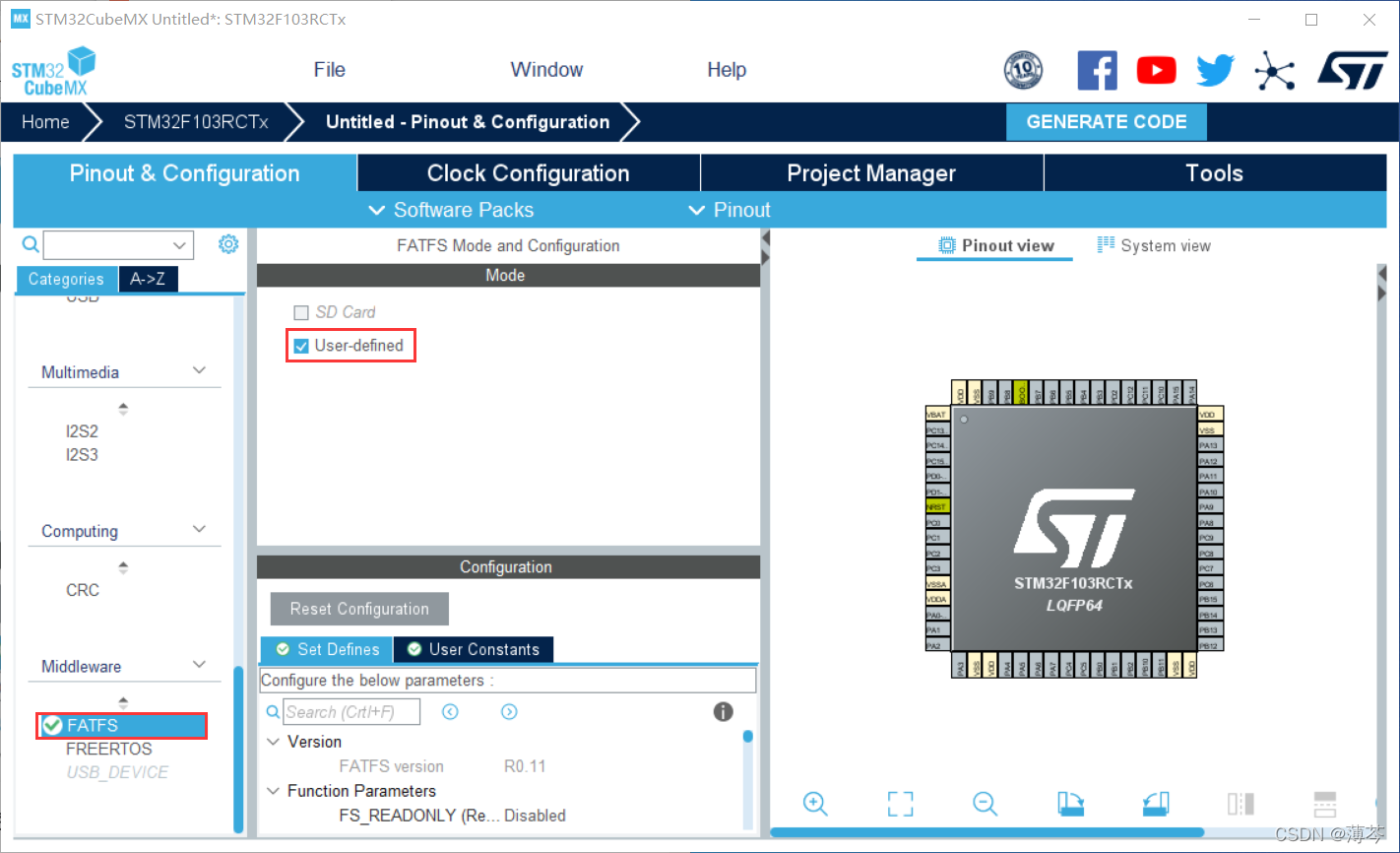Switch to A->Z listing tab
Viewport: 1400px width, 853px height.
click(x=148, y=280)
